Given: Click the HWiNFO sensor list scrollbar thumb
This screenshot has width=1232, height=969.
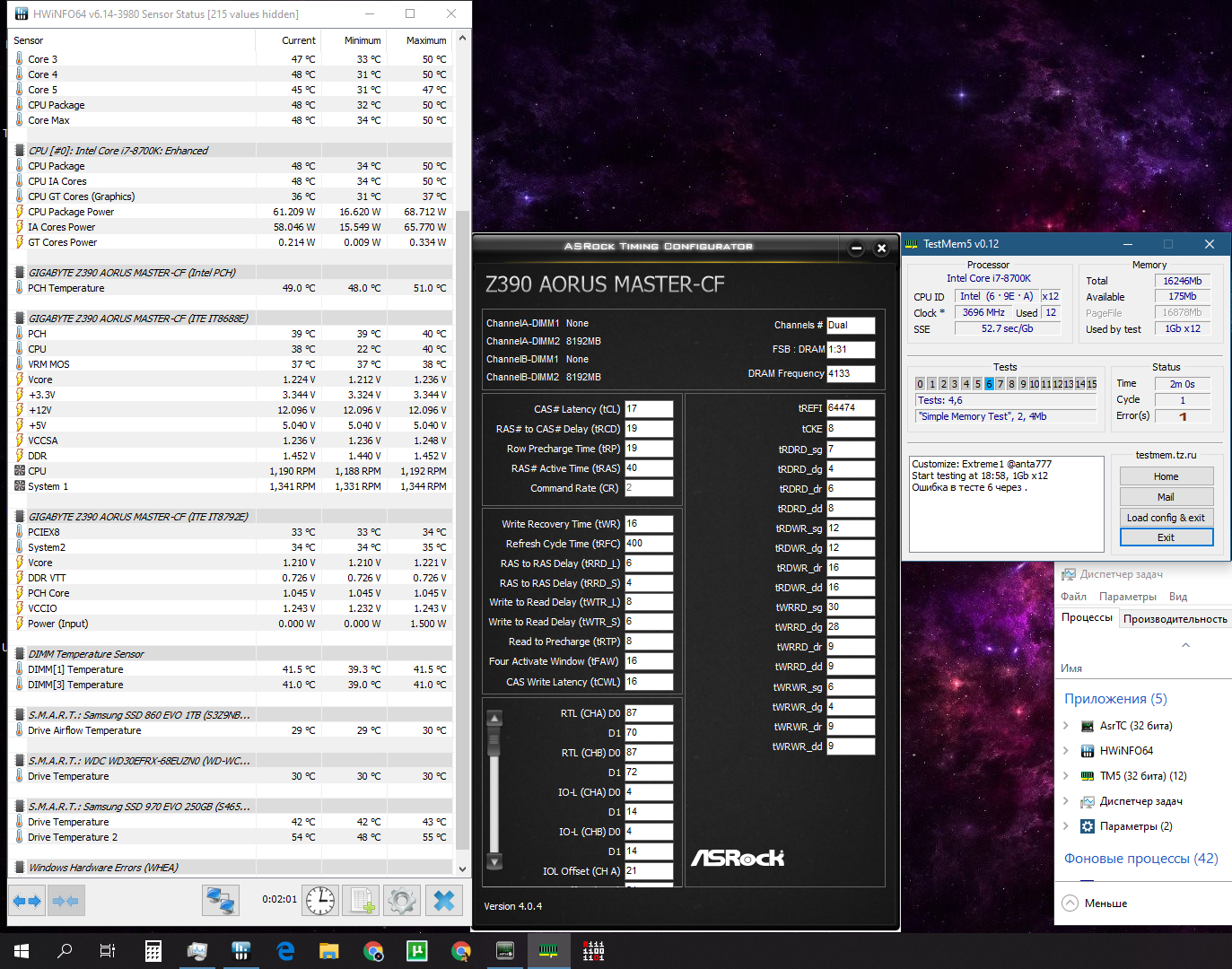Looking at the screenshot, I should [x=462, y=529].
